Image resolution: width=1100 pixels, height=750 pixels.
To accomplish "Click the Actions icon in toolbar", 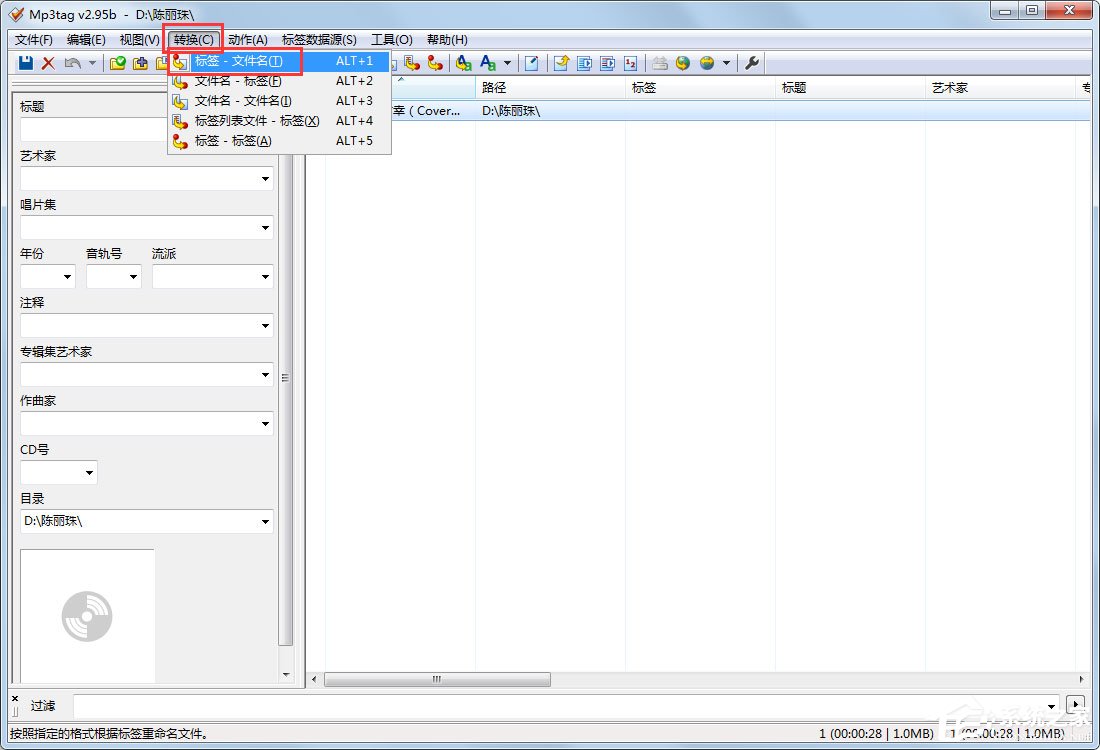I will click(x=463, y=63).
